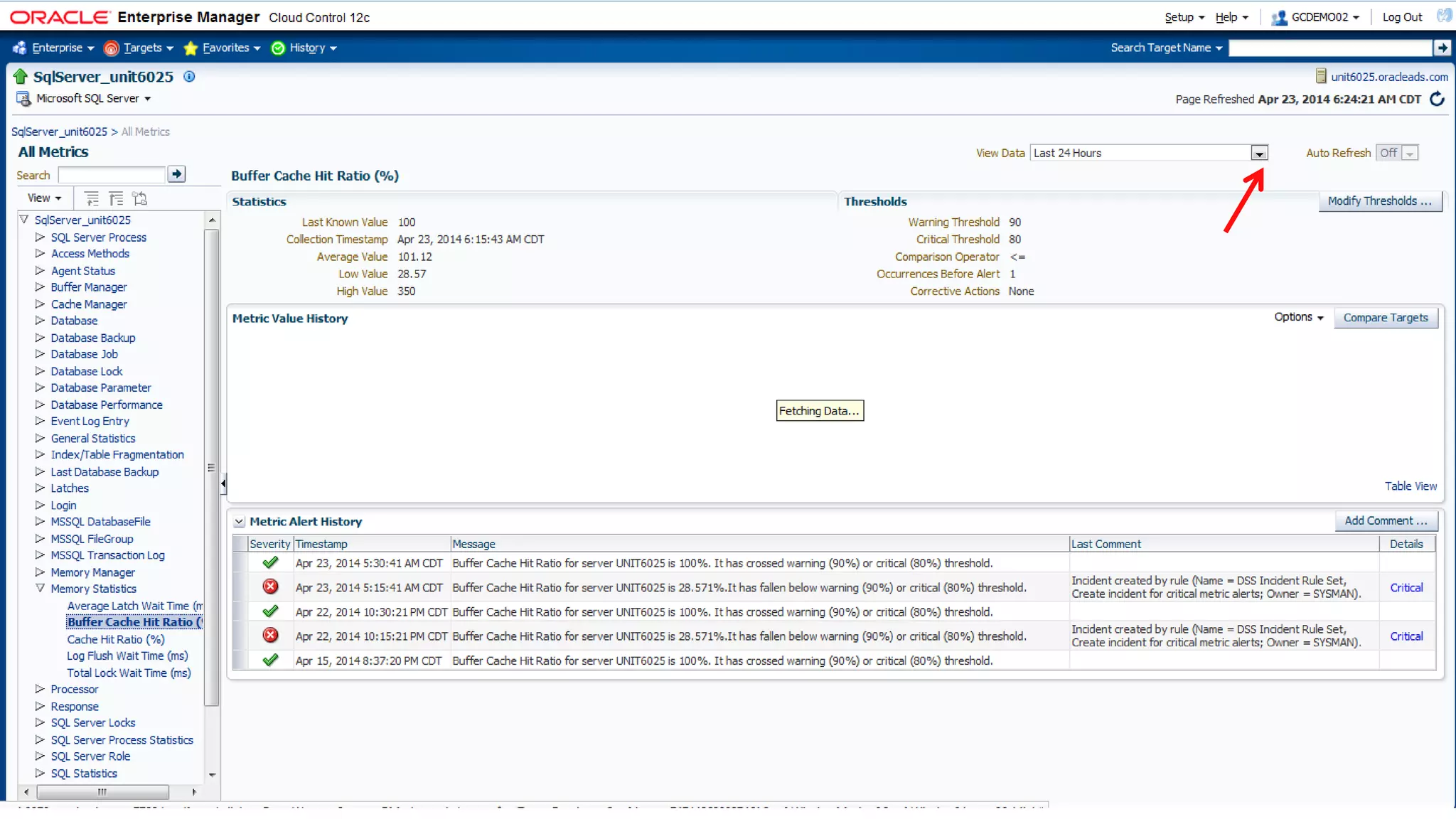Screen dimensions: 1456x819
Task: Click the Search Target Name input field
Action: [x=1330, y=48]
